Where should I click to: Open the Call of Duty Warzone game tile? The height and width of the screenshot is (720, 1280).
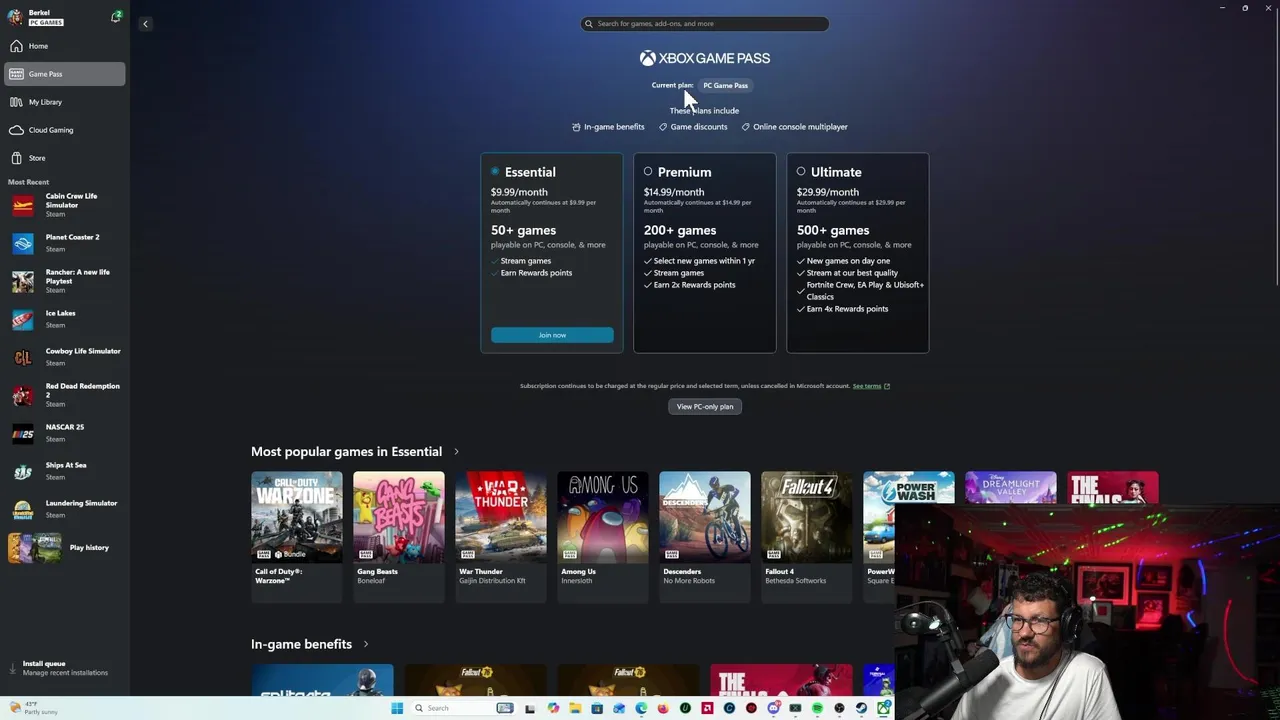click(296, 536)
